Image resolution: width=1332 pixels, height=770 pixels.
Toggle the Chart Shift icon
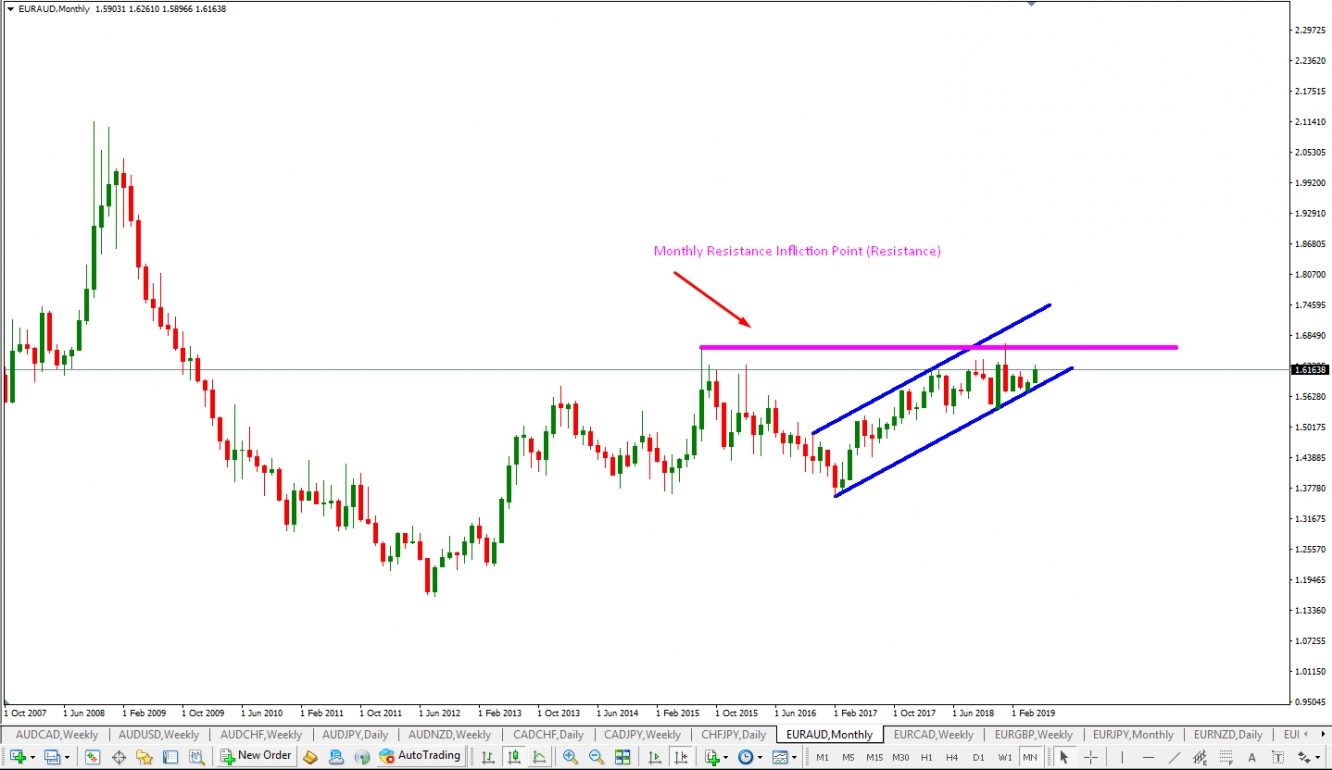pos(681,757)
